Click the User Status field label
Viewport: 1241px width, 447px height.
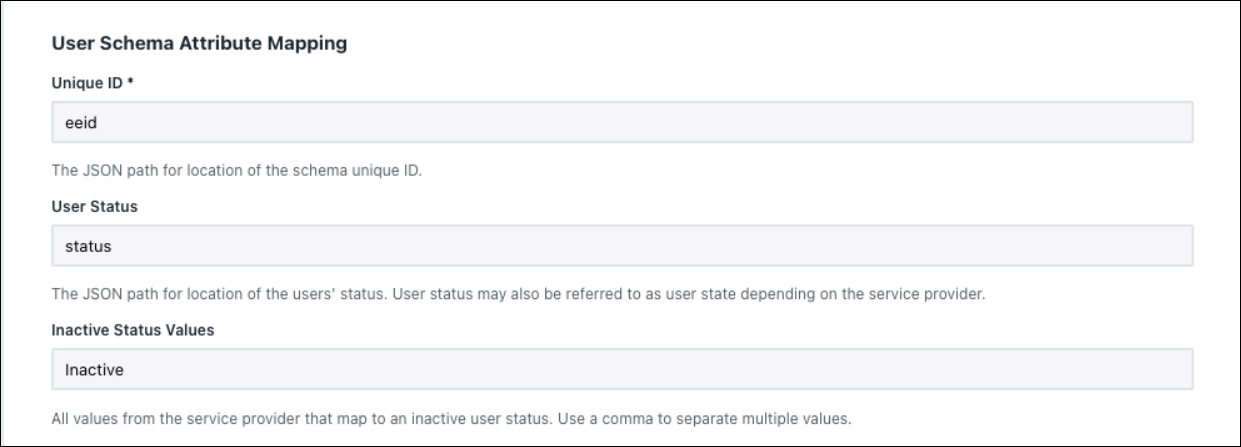86,206
